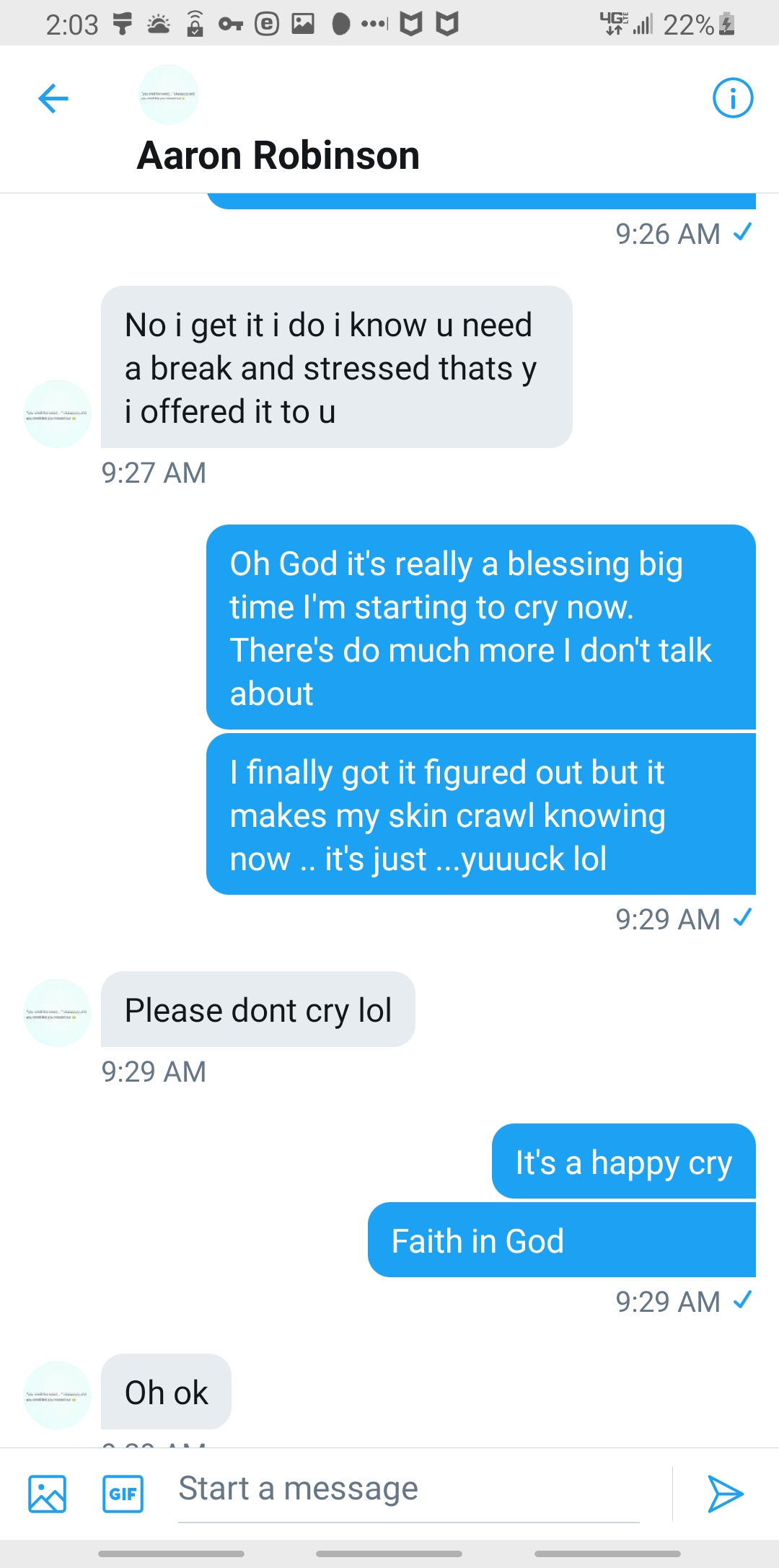Tap message starting "No i get it"
This screenshot has width=779, height=1568.
pyautogui.click(x=336, y=367)
